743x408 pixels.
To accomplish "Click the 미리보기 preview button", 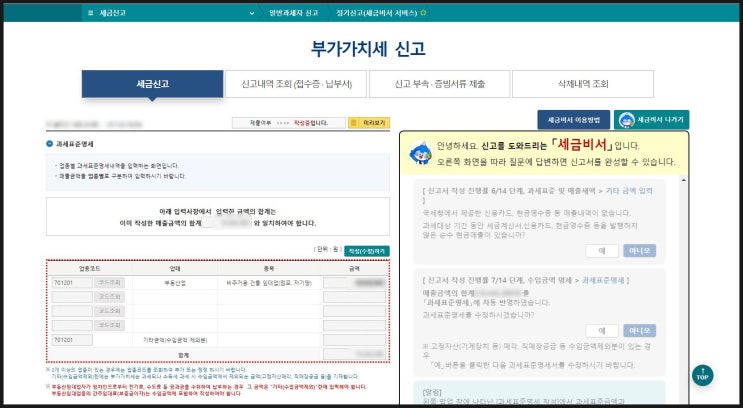I will (369, 123).
